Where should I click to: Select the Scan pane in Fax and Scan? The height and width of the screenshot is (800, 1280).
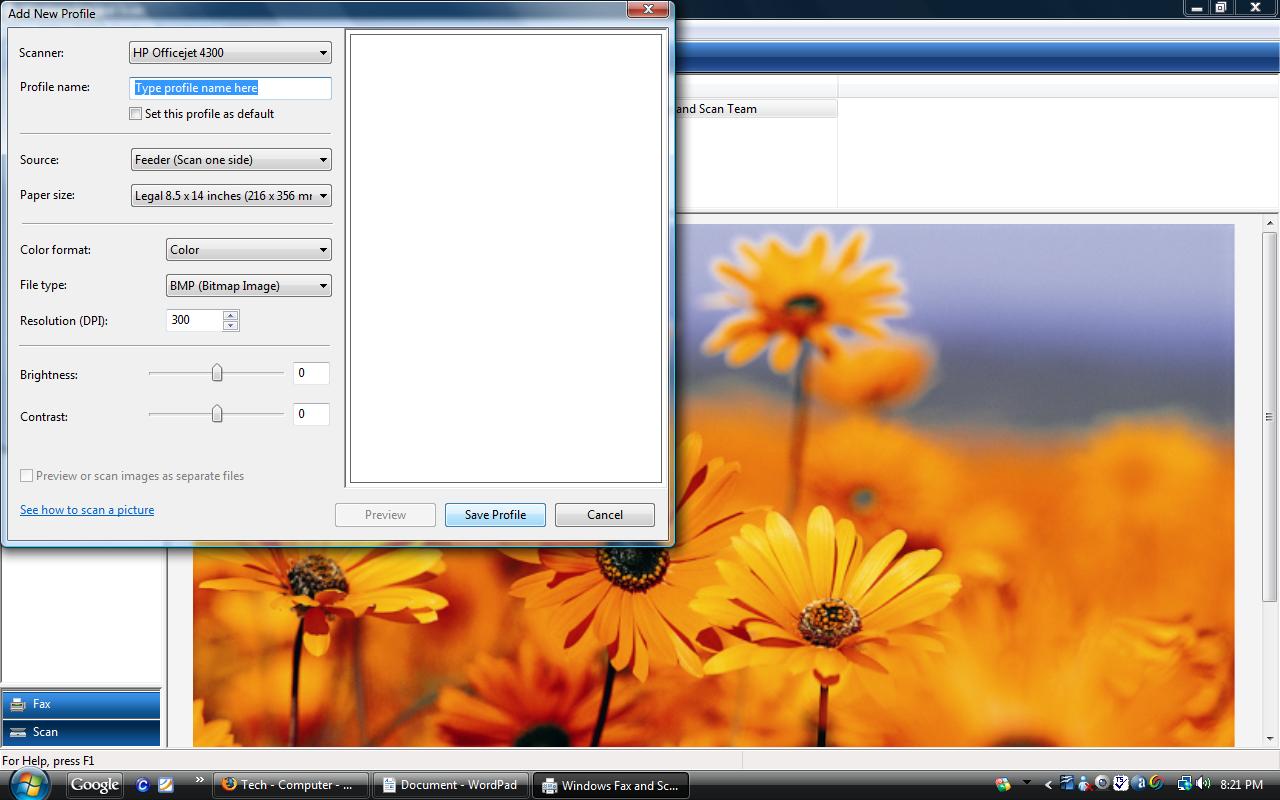click(81, 732)
